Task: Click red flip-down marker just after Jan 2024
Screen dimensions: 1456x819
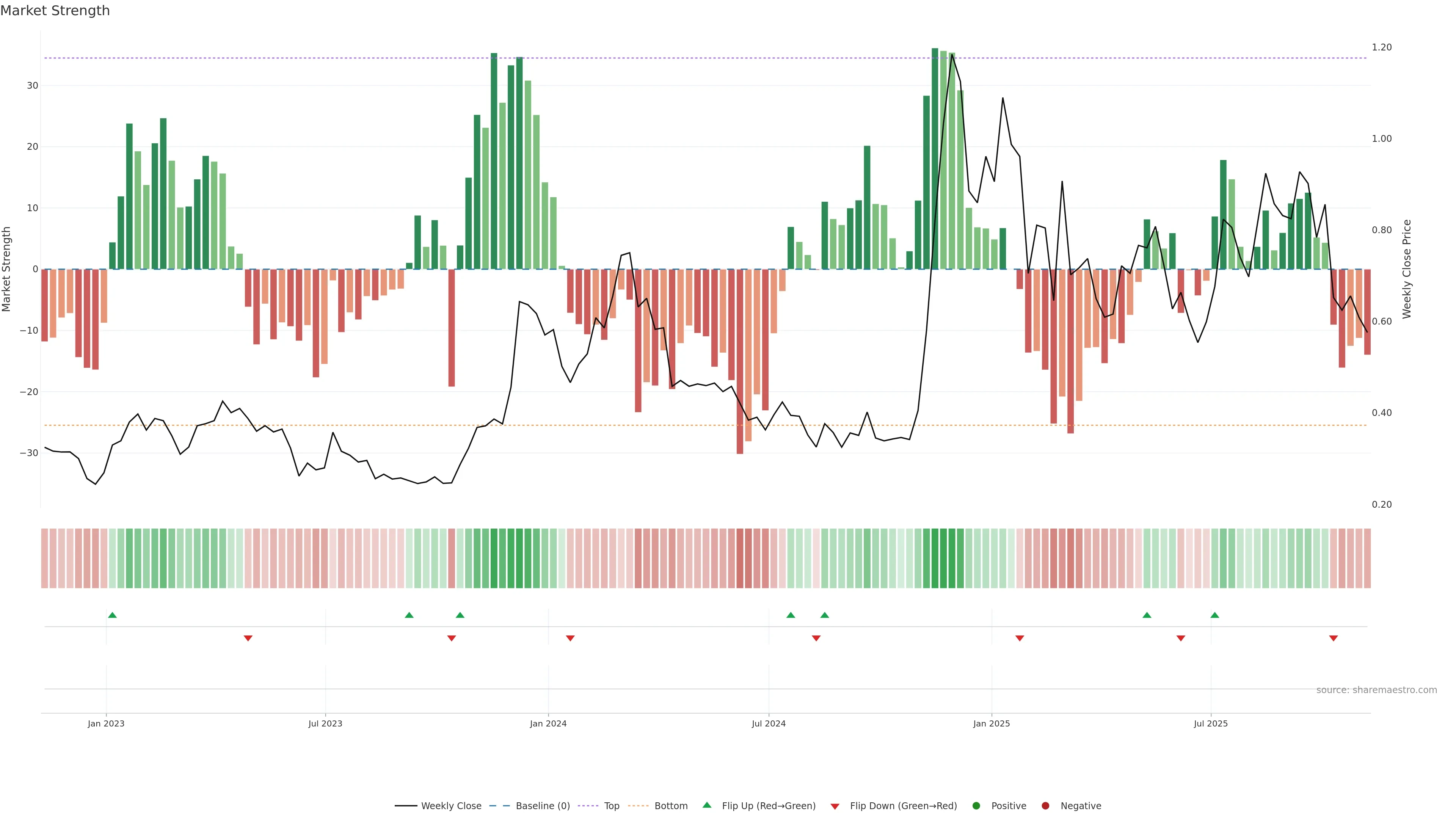Action: [x=570, y=638]
